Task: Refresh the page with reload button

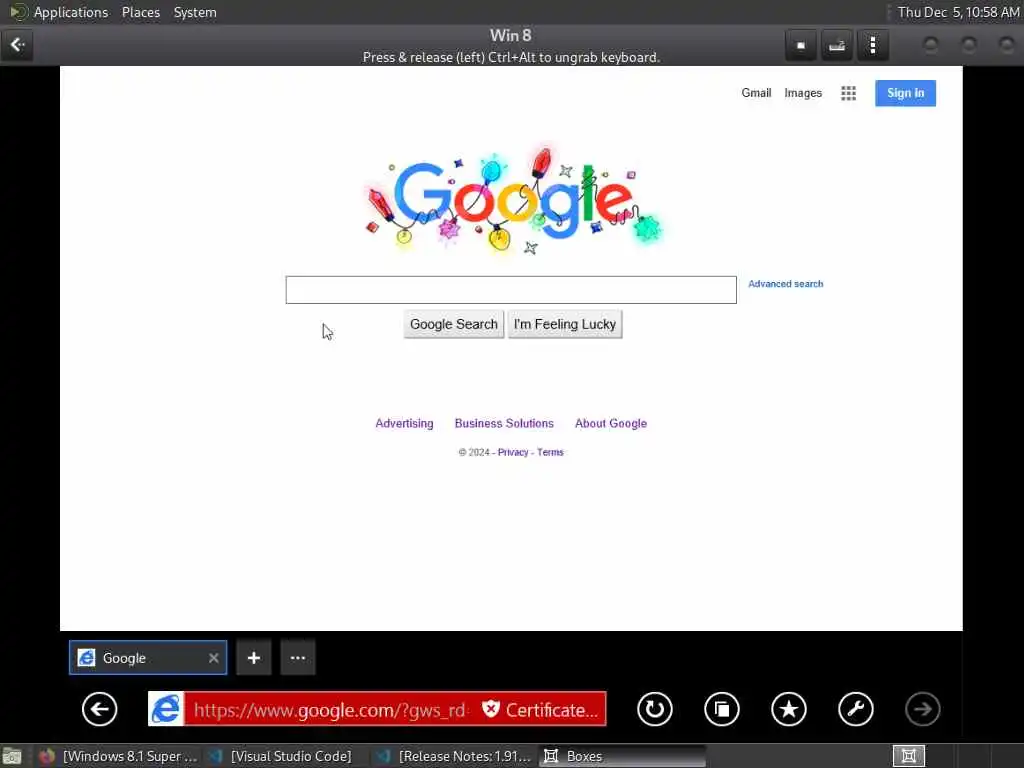Action: click(654, 709)
